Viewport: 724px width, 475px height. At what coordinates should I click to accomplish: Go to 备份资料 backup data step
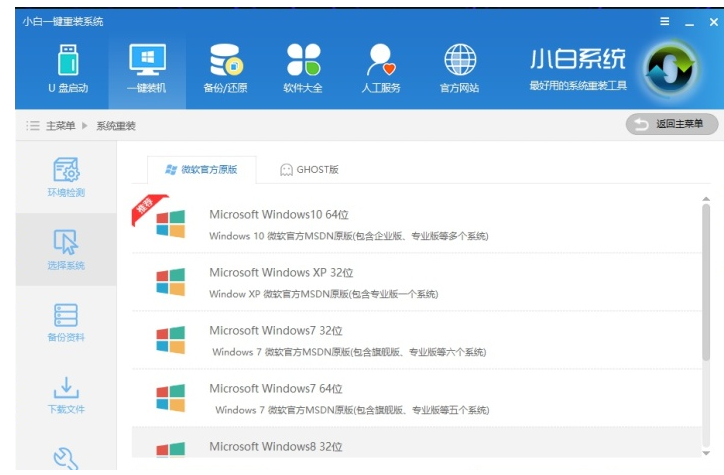pyautogui.click(x=66, y=322)
